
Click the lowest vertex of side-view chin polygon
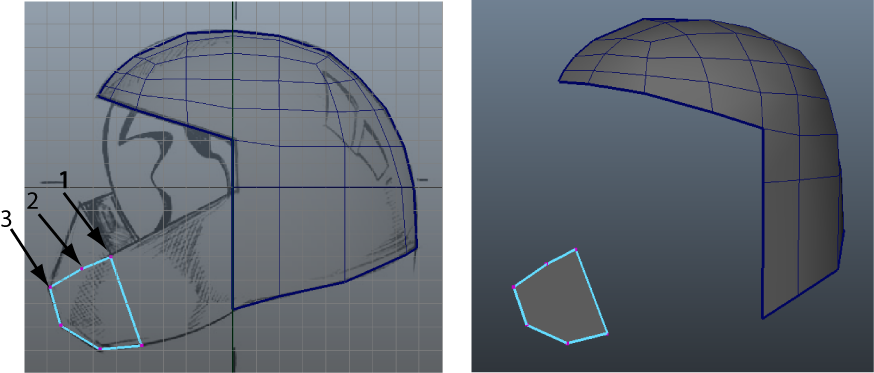click(100, 348)
